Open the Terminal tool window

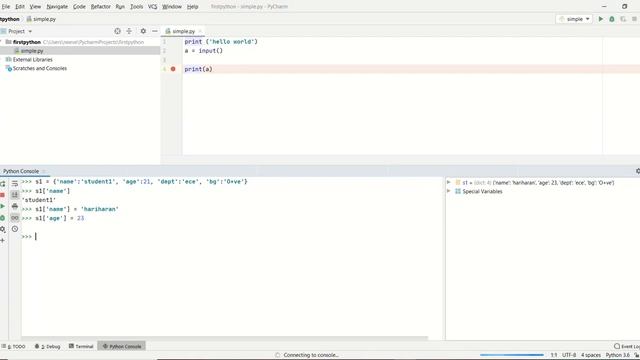point(81,346)
